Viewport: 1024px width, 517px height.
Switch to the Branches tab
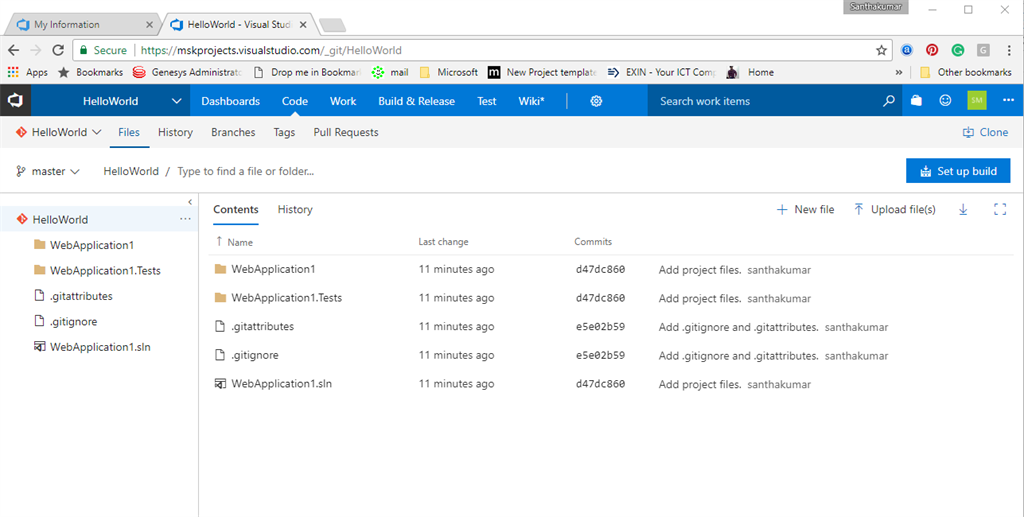click(233, 132)
